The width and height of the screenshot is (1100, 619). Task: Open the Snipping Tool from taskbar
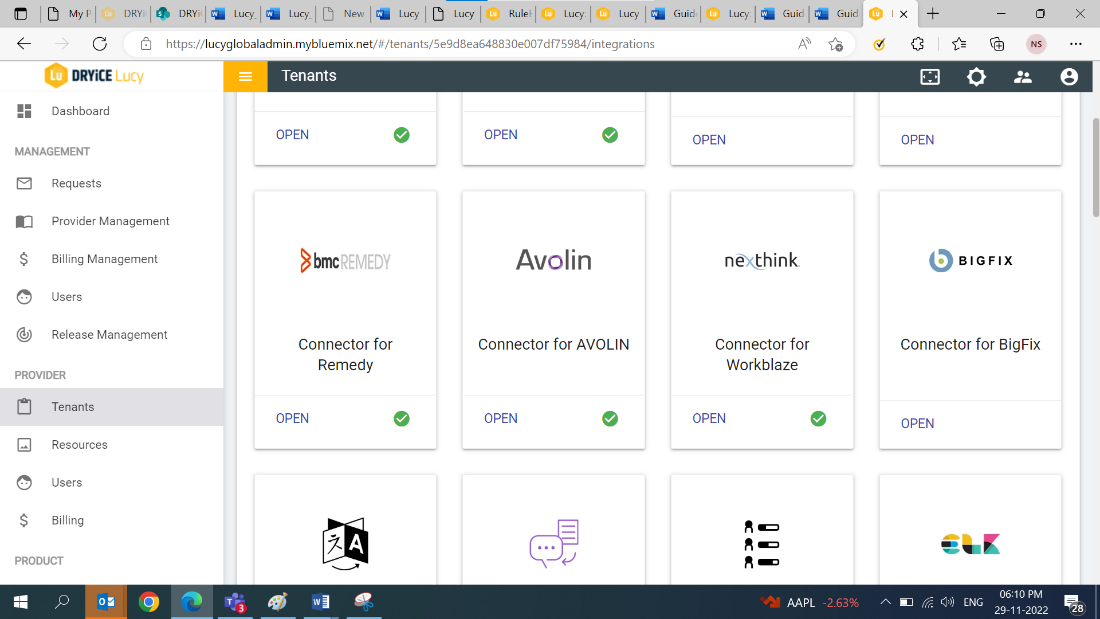tap(363, 601)
